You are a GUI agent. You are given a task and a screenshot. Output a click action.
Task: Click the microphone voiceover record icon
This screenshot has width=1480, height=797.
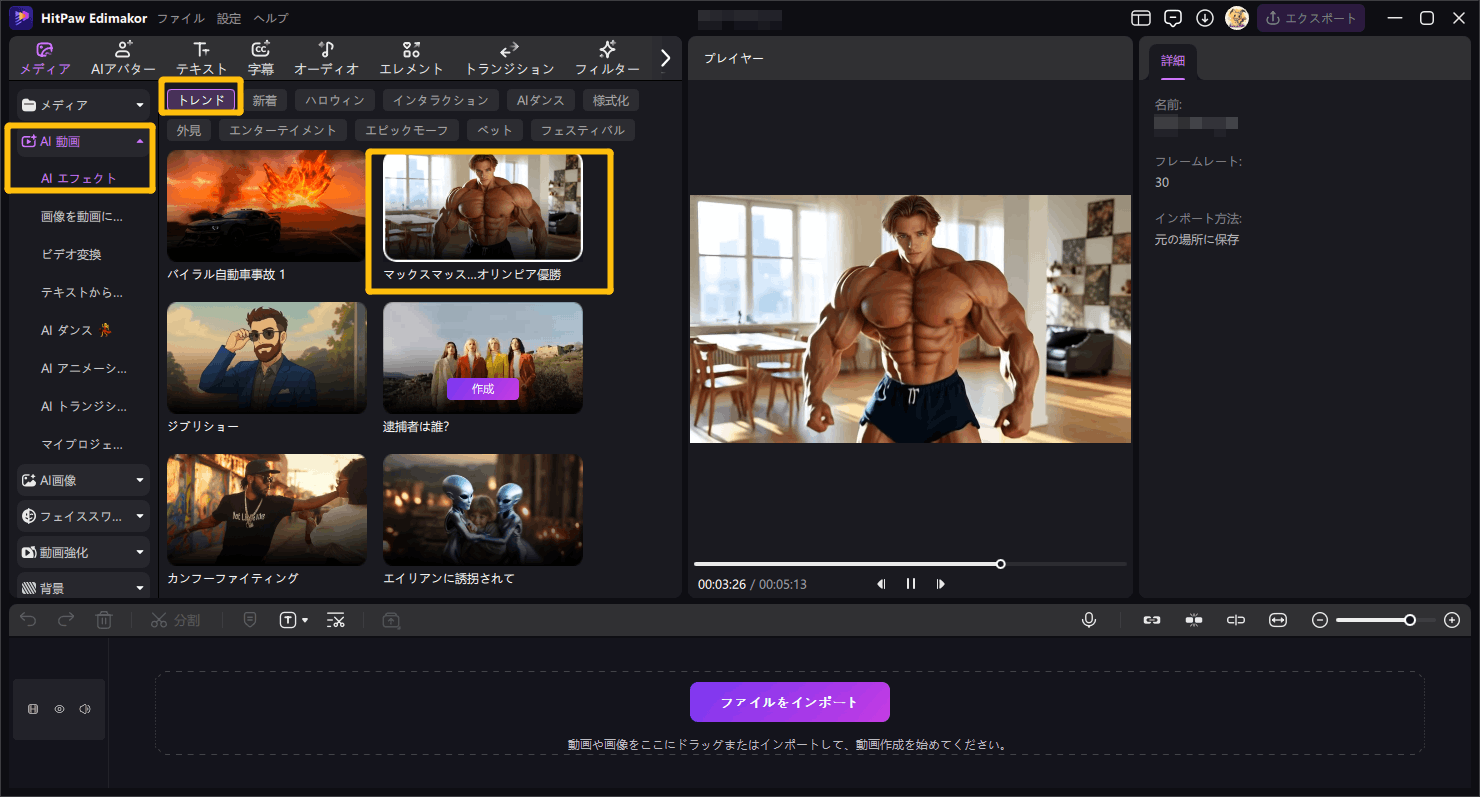click(1089, 620)
